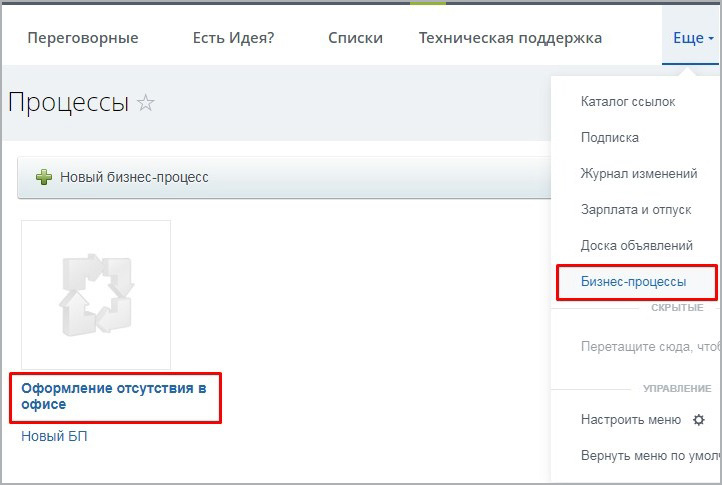Image resolution: width=722 pixels, height=485 pixels.
Task: Open Техническая поддержка in top menu
Action: pyautogui.click(x=510, y=39)
